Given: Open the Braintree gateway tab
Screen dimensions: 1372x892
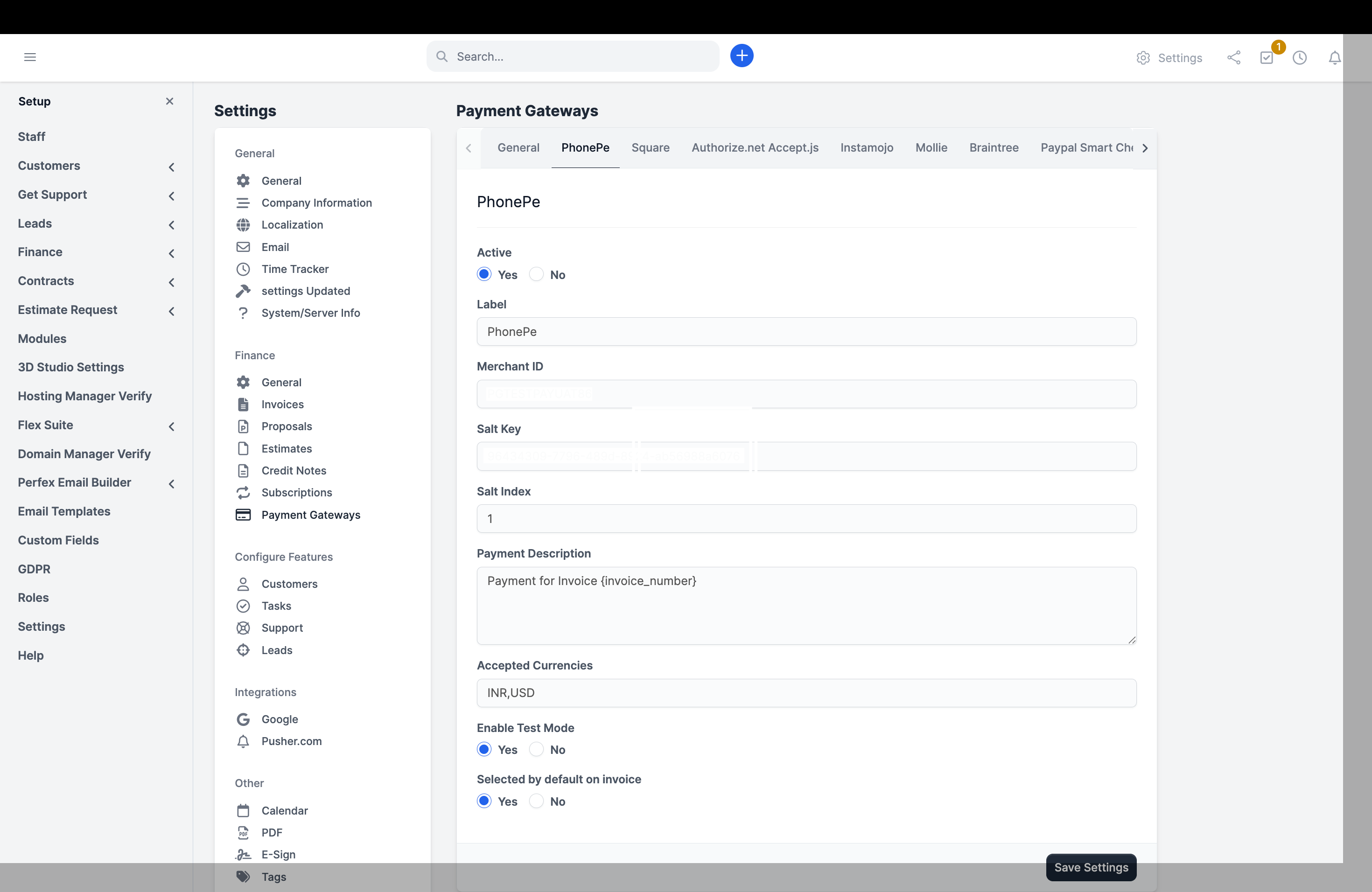Looking at the screenshot, I should point(993,147).
